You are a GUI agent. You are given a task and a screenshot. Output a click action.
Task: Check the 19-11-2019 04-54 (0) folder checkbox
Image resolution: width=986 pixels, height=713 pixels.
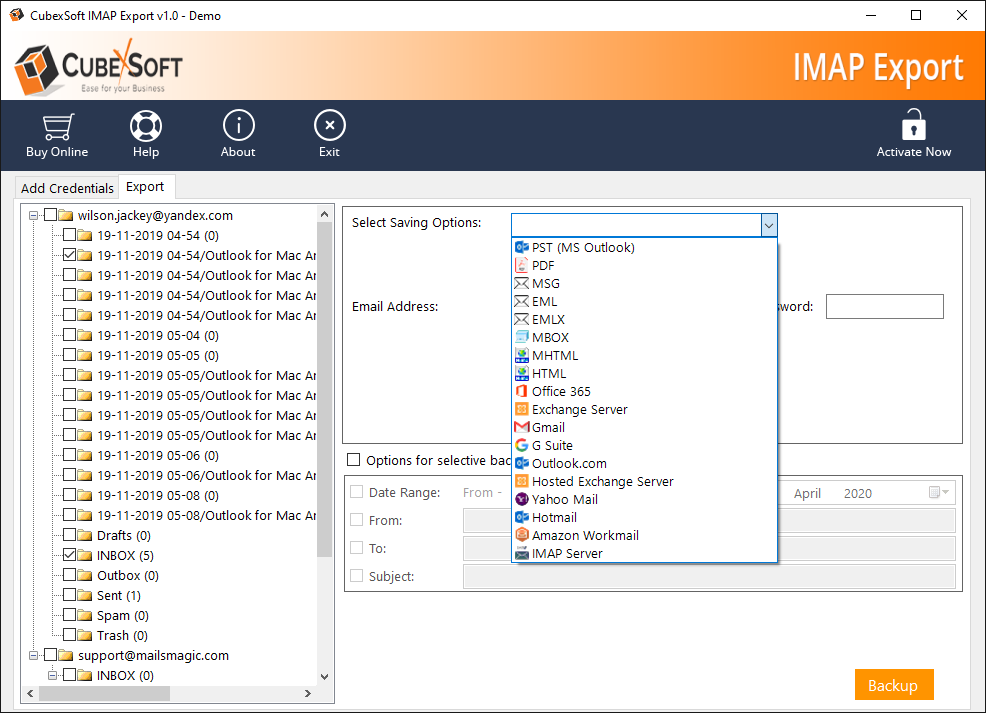[70, 235]
